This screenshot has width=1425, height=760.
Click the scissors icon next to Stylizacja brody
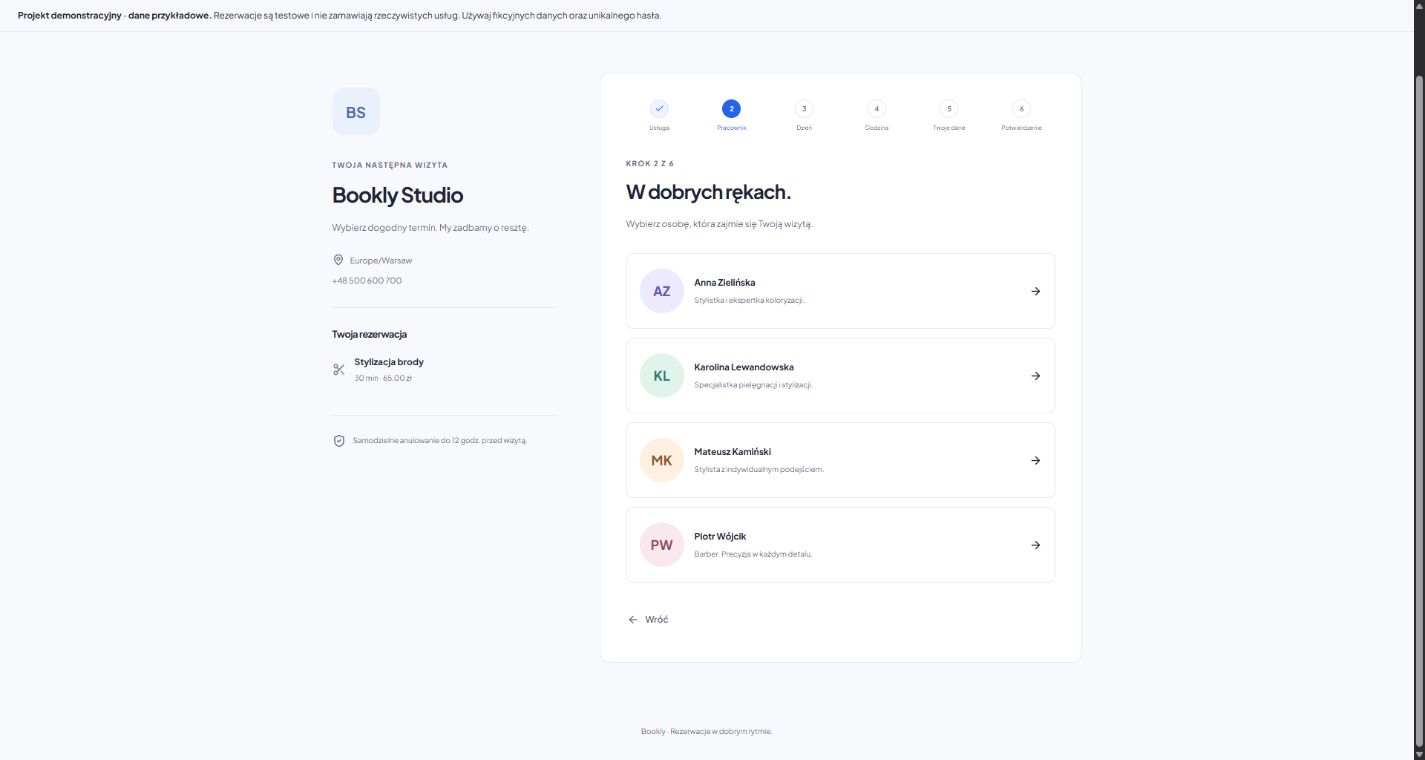coord(339,370)
